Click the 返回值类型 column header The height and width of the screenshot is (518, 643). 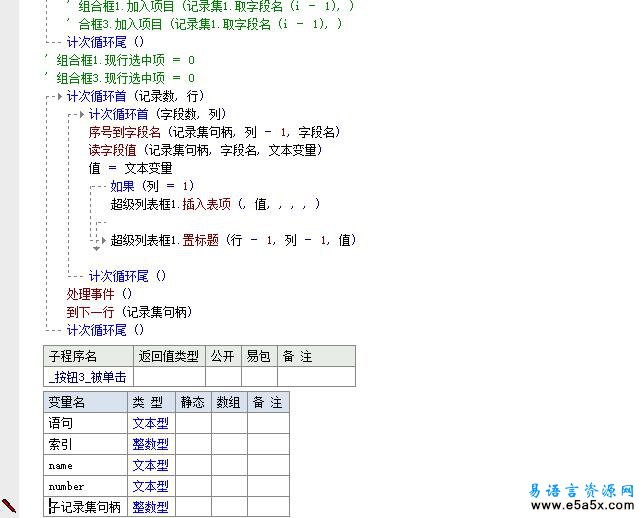click(x=168, y=356)
